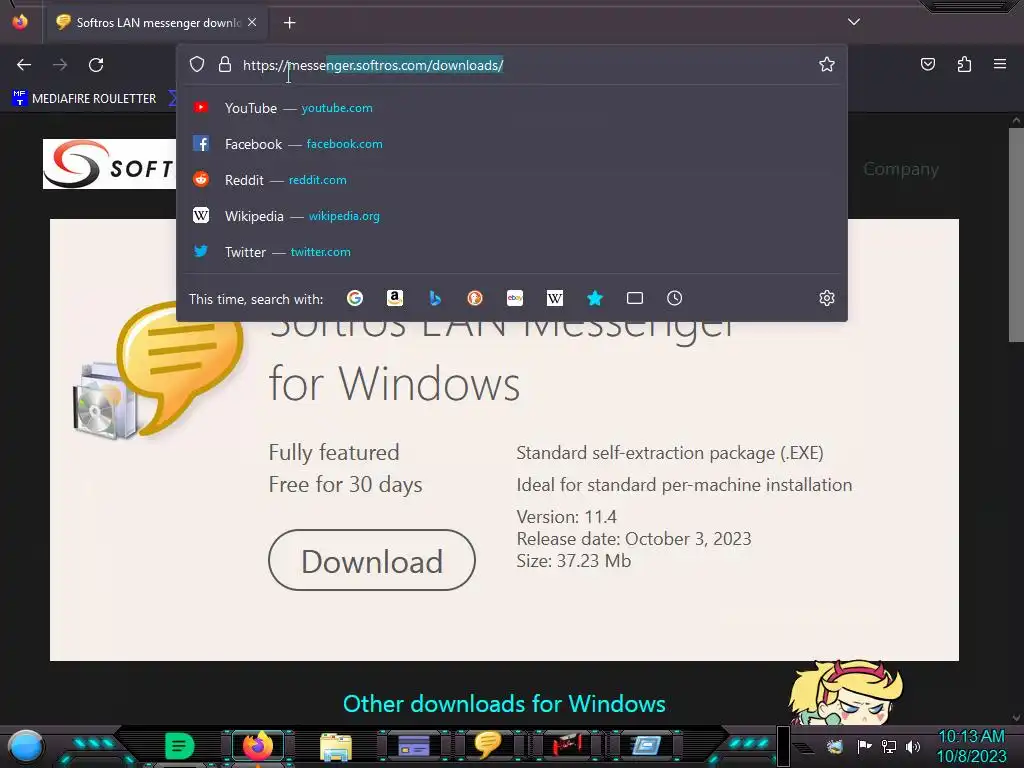Click the network tray icon
The image size is (1024, 768).
tap(889, 746)
